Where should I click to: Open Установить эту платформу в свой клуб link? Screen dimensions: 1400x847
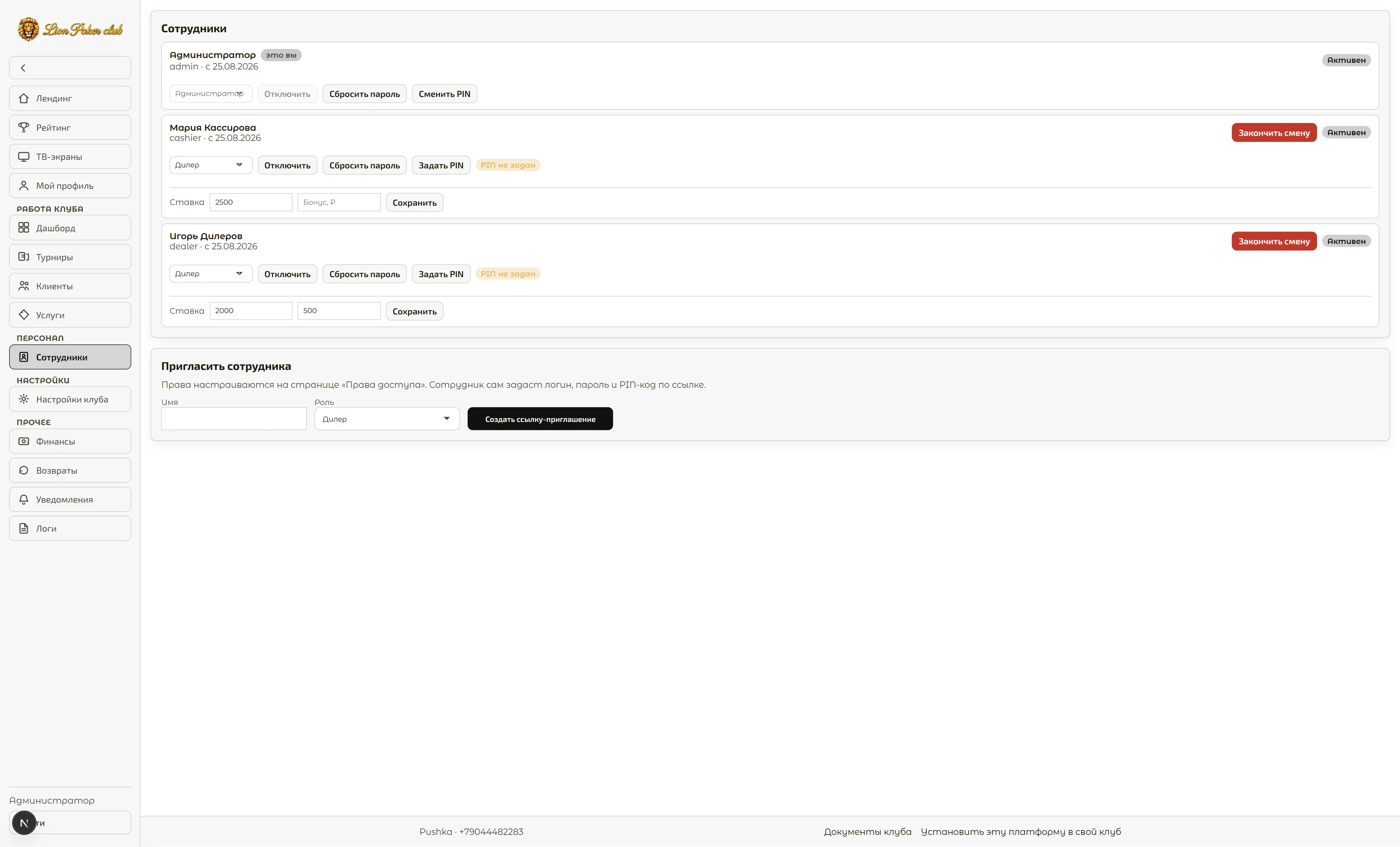coord(1021,831)
